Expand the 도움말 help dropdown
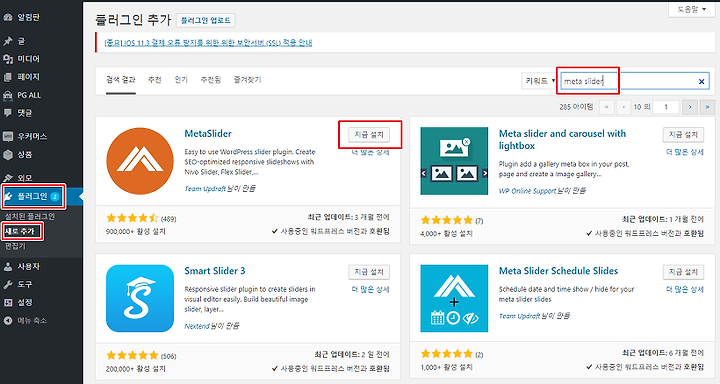Viewport: 720px width, 384px height. click(x=692, y=9)
